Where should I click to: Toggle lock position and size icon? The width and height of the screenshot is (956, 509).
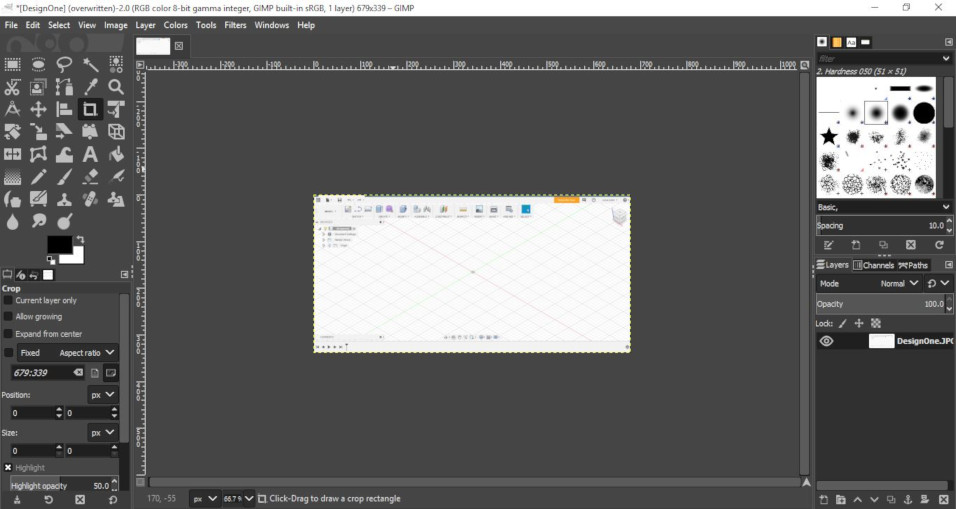(859, 324)
